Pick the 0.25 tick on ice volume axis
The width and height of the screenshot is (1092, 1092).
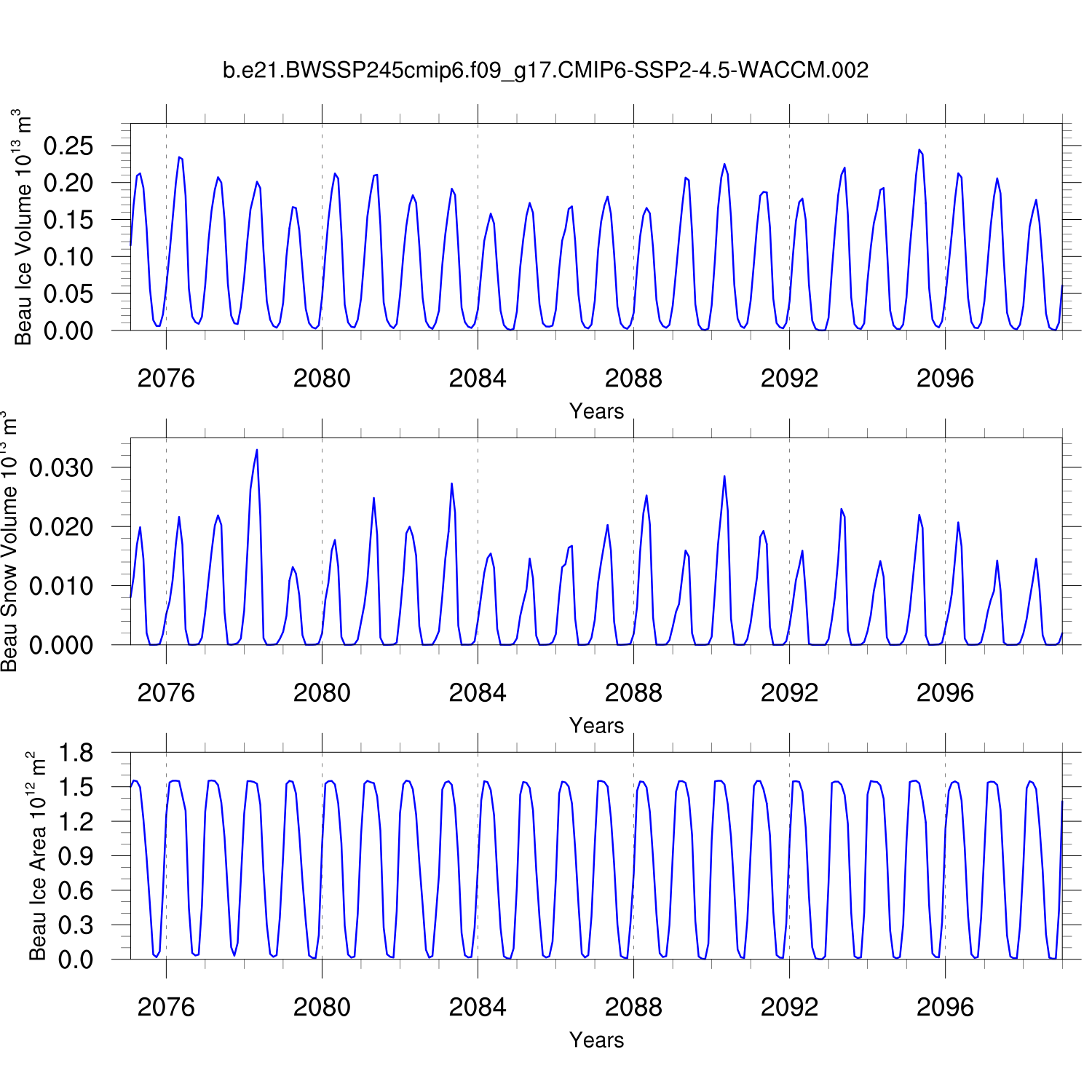[68, 146]
